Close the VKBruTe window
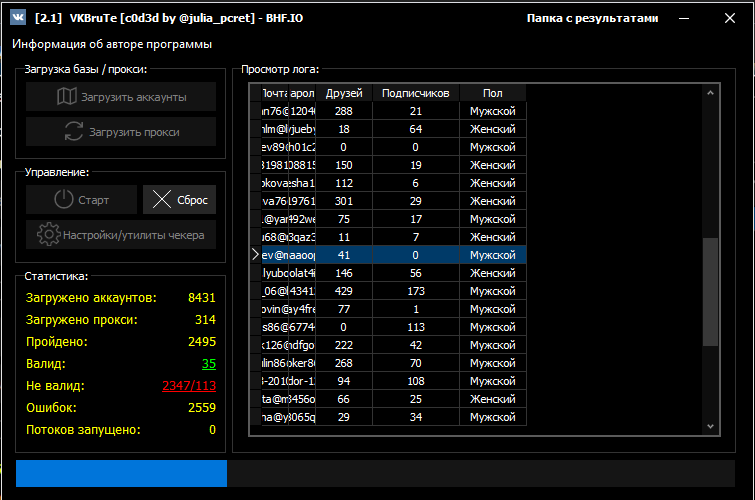Viewport: 755px width, 500px height. pyautogui.click(x=730, y=18)
